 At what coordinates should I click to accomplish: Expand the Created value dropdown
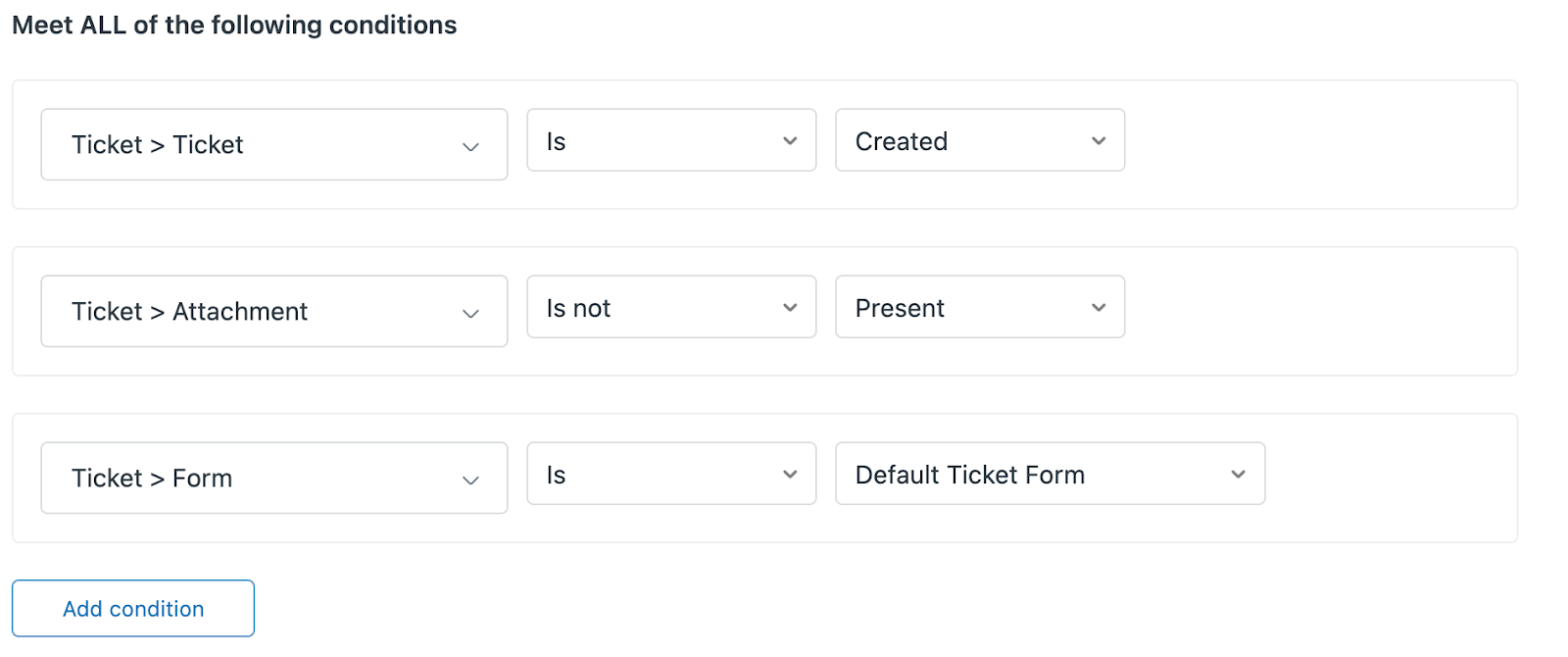coord(979,140)
